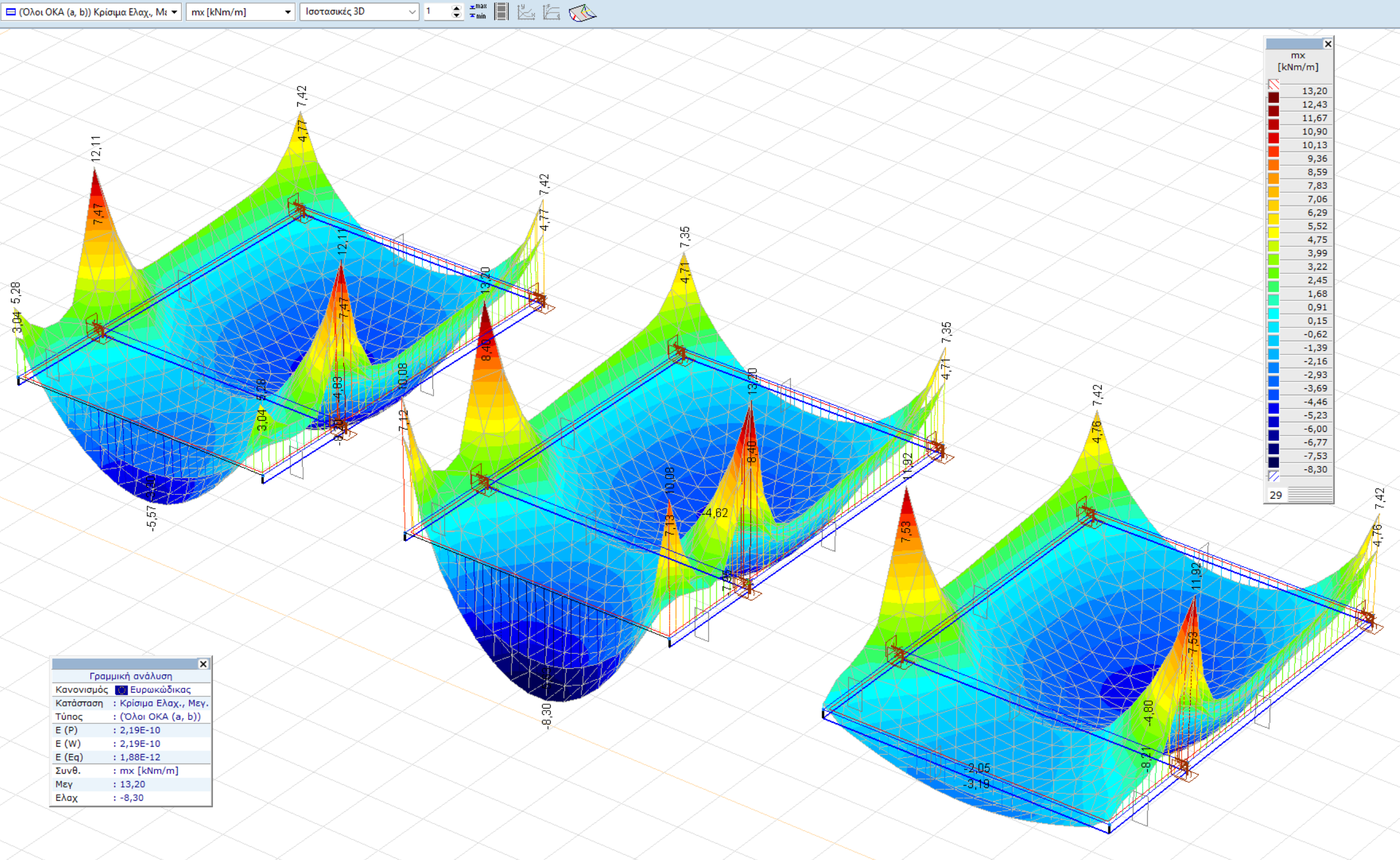Click the x-y diagram chart icon
The image size is (1400, 860).
point(526,11)
